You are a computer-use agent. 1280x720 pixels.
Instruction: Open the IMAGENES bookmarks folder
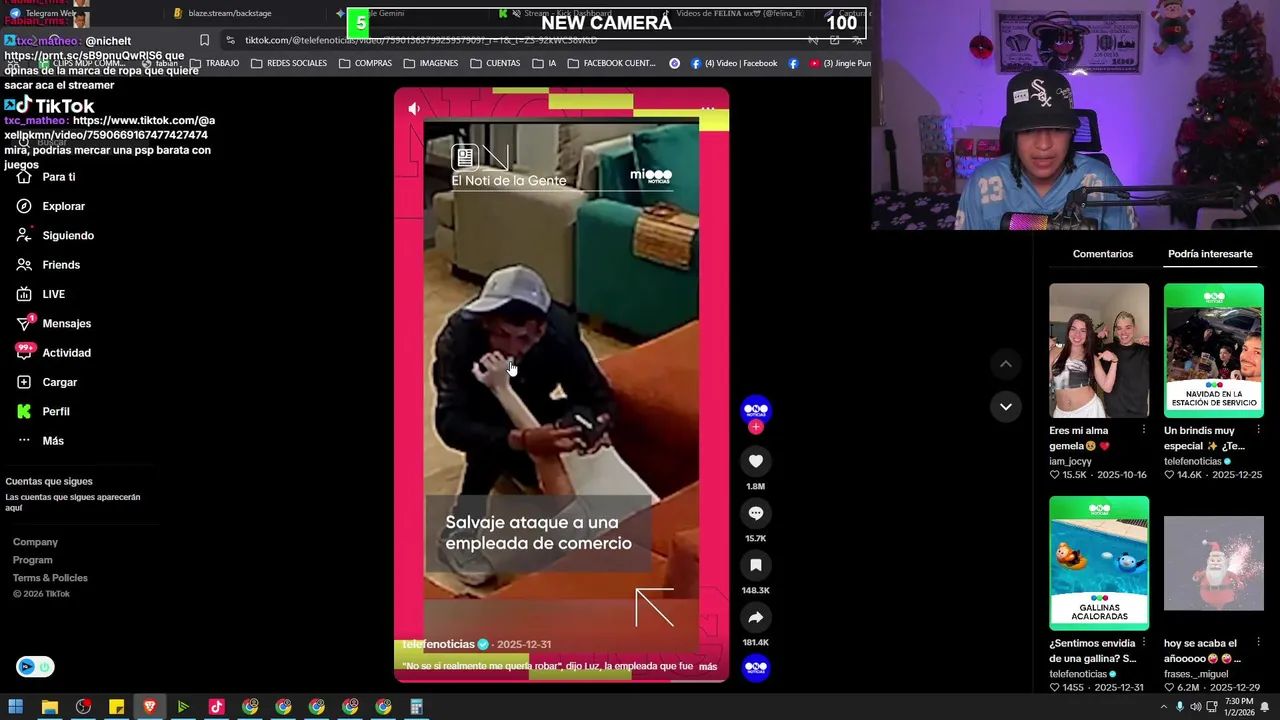pos(430,63)
